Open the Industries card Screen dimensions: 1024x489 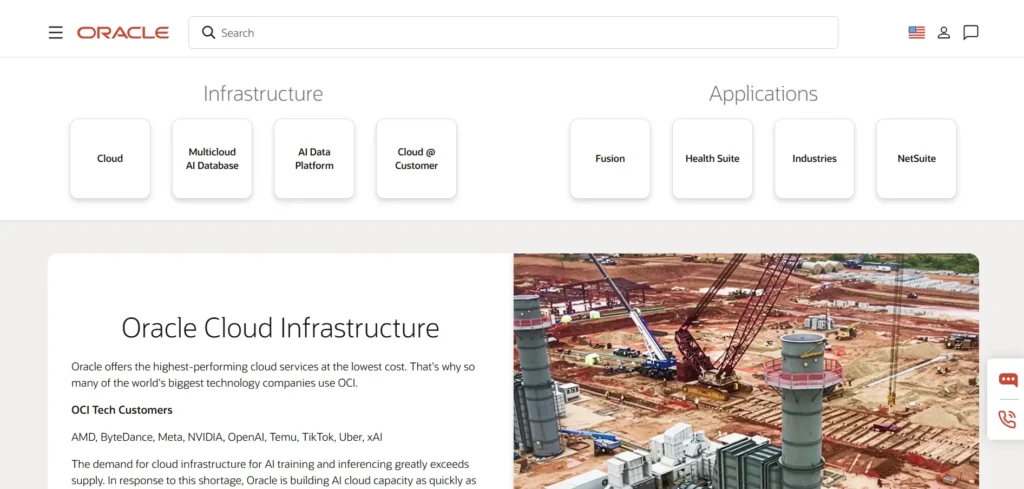click(814, 159)
